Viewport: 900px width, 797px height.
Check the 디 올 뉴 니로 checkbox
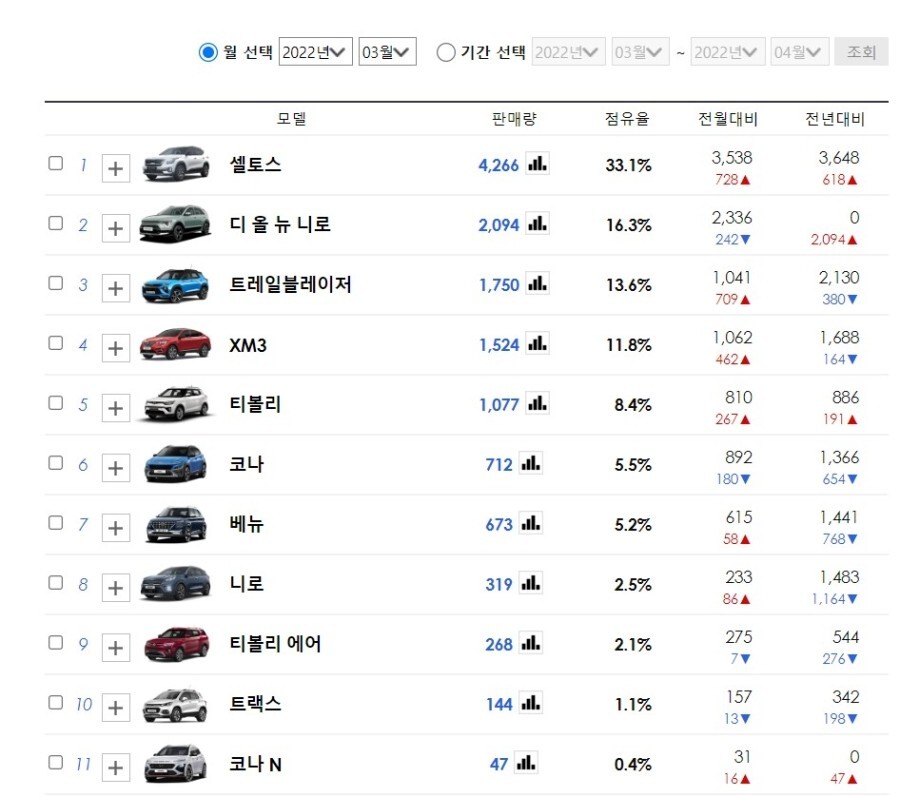coord(56,223)
